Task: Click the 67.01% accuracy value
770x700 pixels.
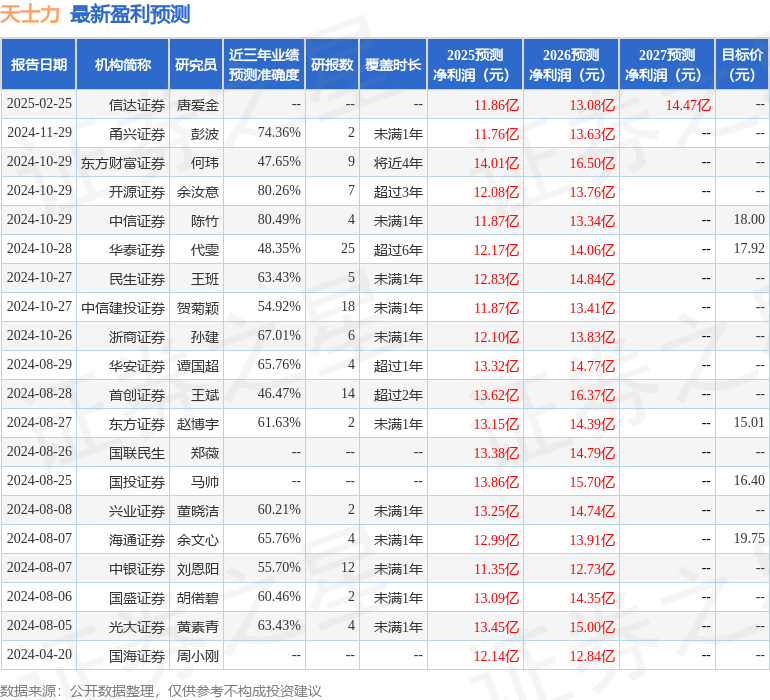Action: pos(279,336)
